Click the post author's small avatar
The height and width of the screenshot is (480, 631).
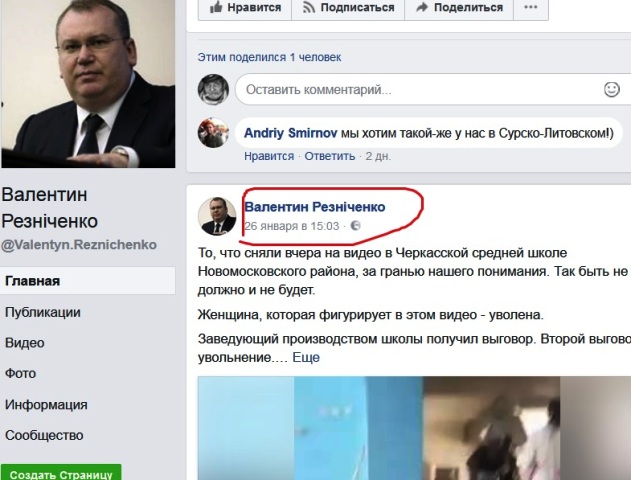[x=217, y=216]
